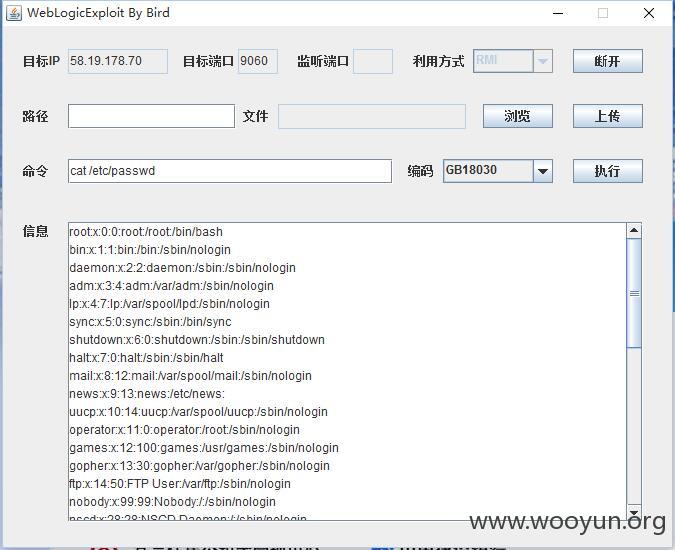Focus the empty 监听端口 field

(x=373, y=61)
